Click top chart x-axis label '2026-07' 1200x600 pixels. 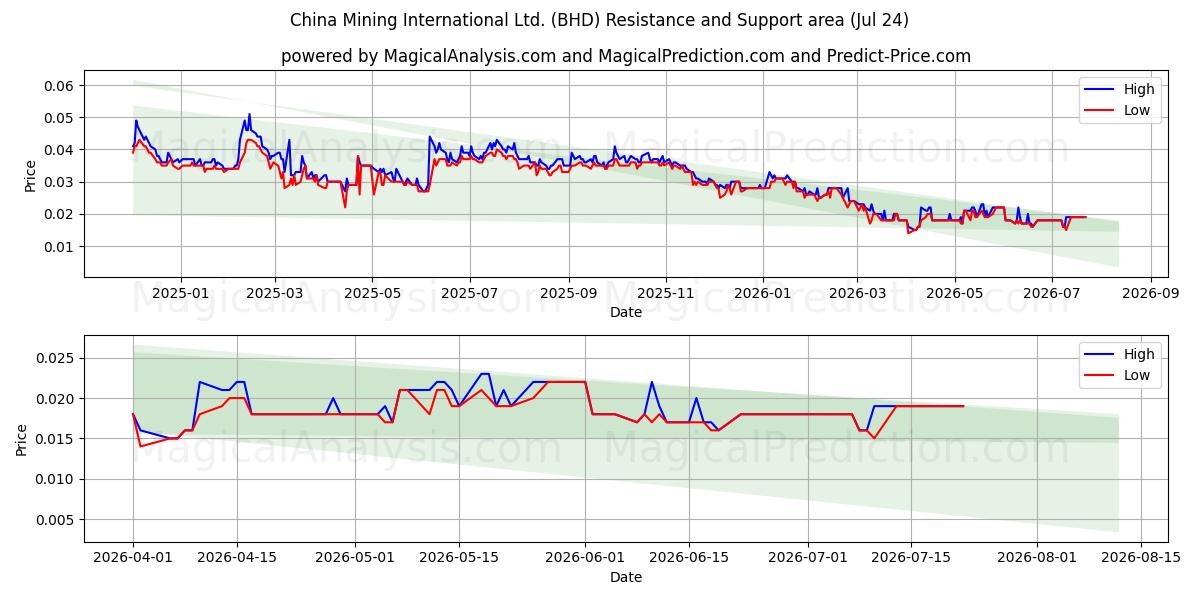pos(1051,294)
